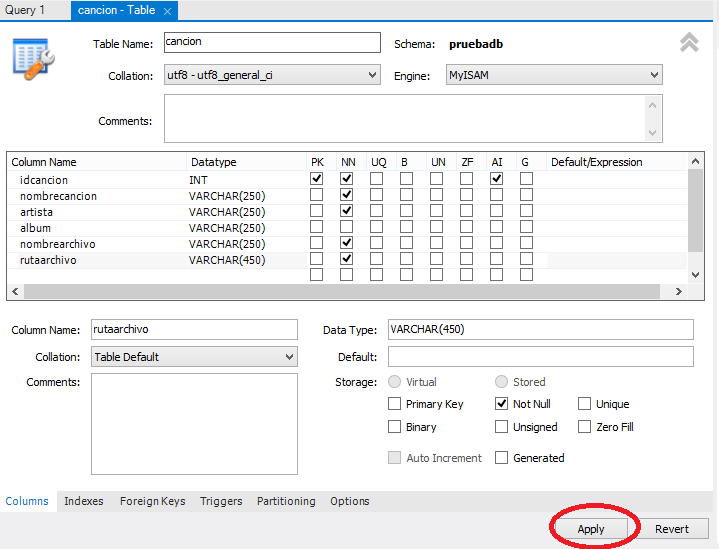Screen dimensions: 719x549
Task: Toggle AI checkbox for idcancion
Action: pos(497,178)
